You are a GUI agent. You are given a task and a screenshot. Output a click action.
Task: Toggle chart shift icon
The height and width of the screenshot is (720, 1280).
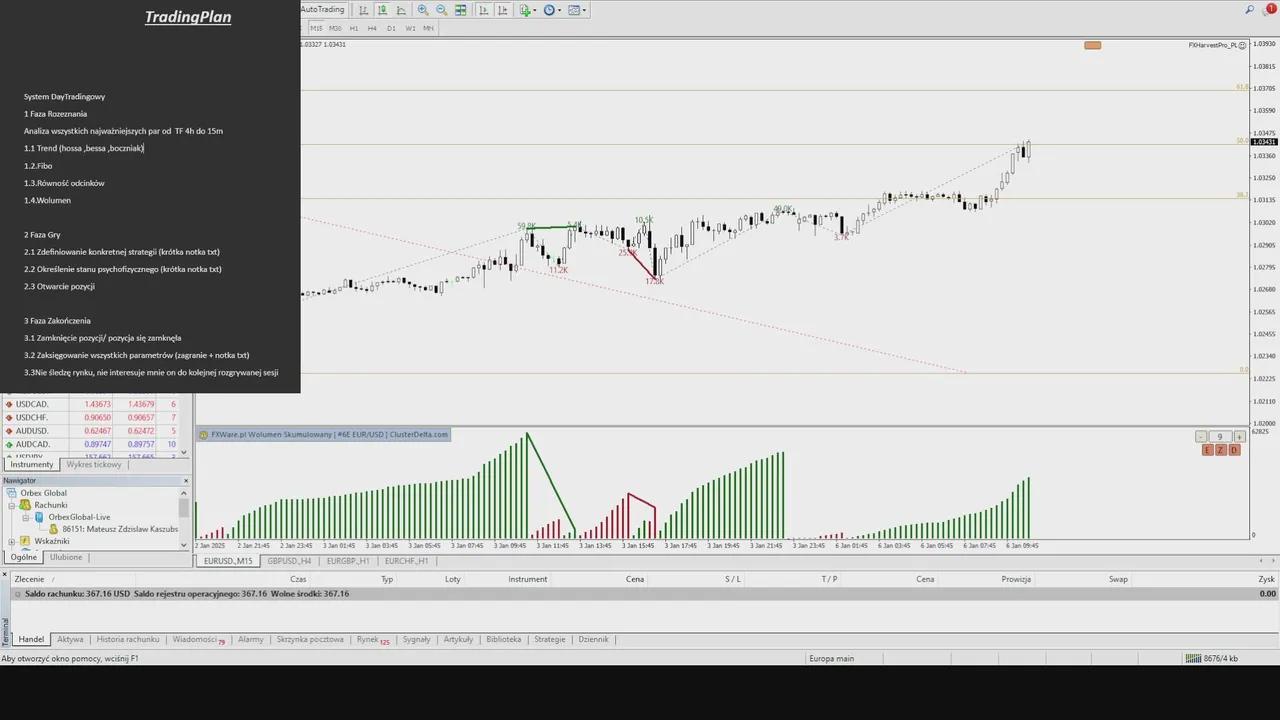(x=502, y=10)
